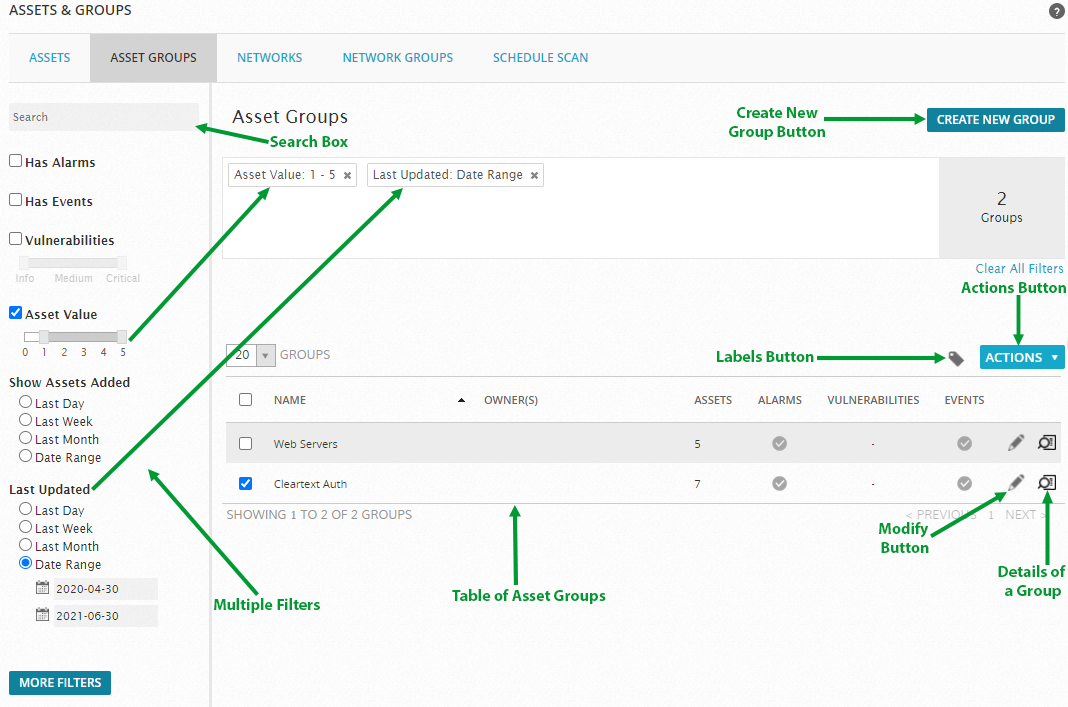Viewport: 1068px width, 707px height.
Task: Open the Schedule Scan tab
Action: click(x=540, y=58)
